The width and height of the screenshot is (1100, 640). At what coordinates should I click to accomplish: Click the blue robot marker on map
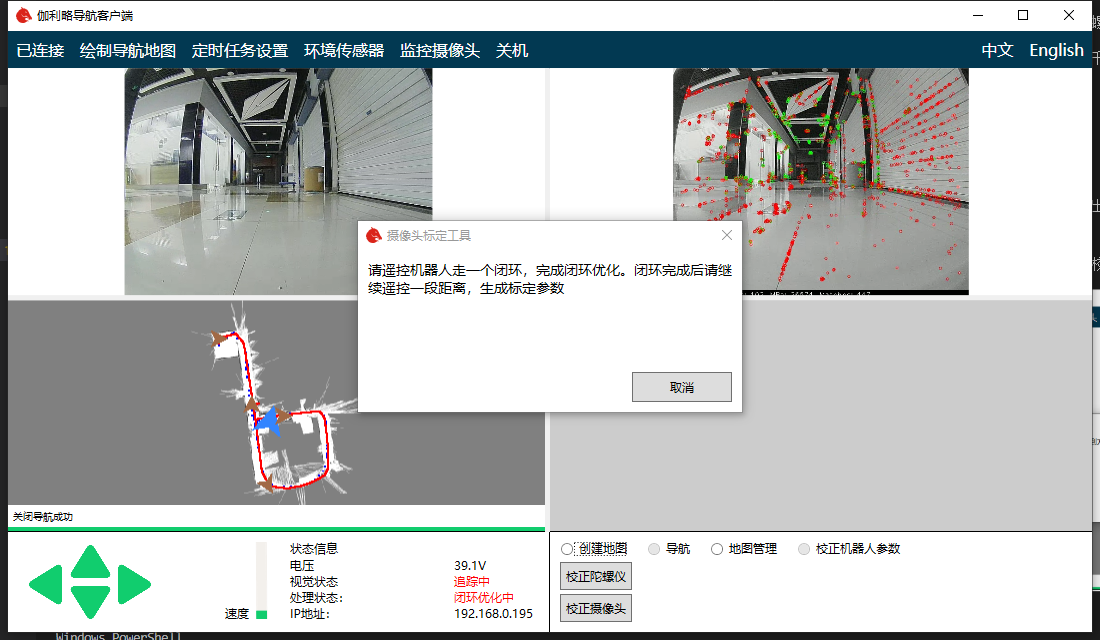pyautogui.click(x=267, y=423)
